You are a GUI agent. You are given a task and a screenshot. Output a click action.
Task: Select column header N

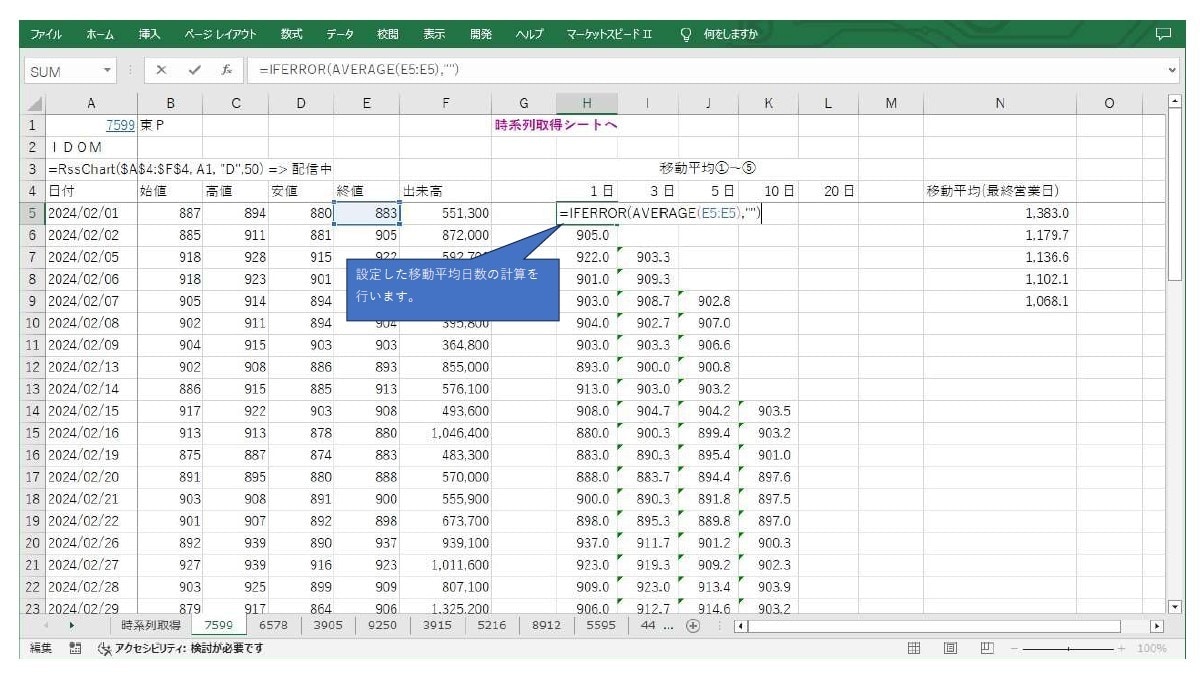click(x=1000, y=103)
